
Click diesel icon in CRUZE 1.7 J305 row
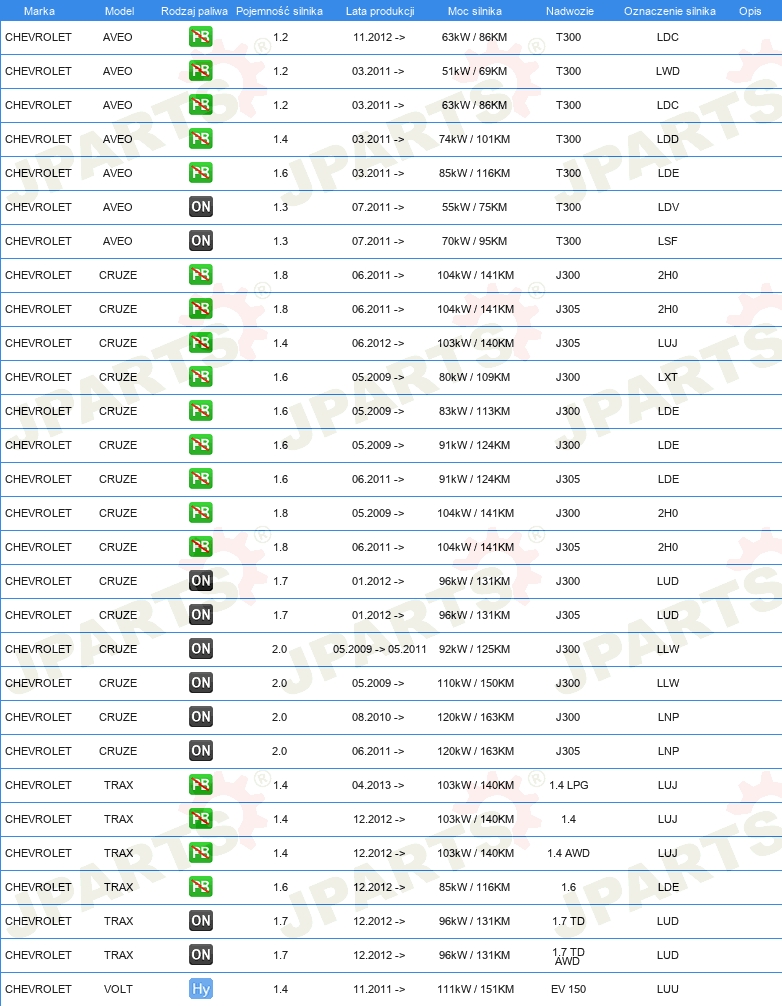(x=201, y=615)
